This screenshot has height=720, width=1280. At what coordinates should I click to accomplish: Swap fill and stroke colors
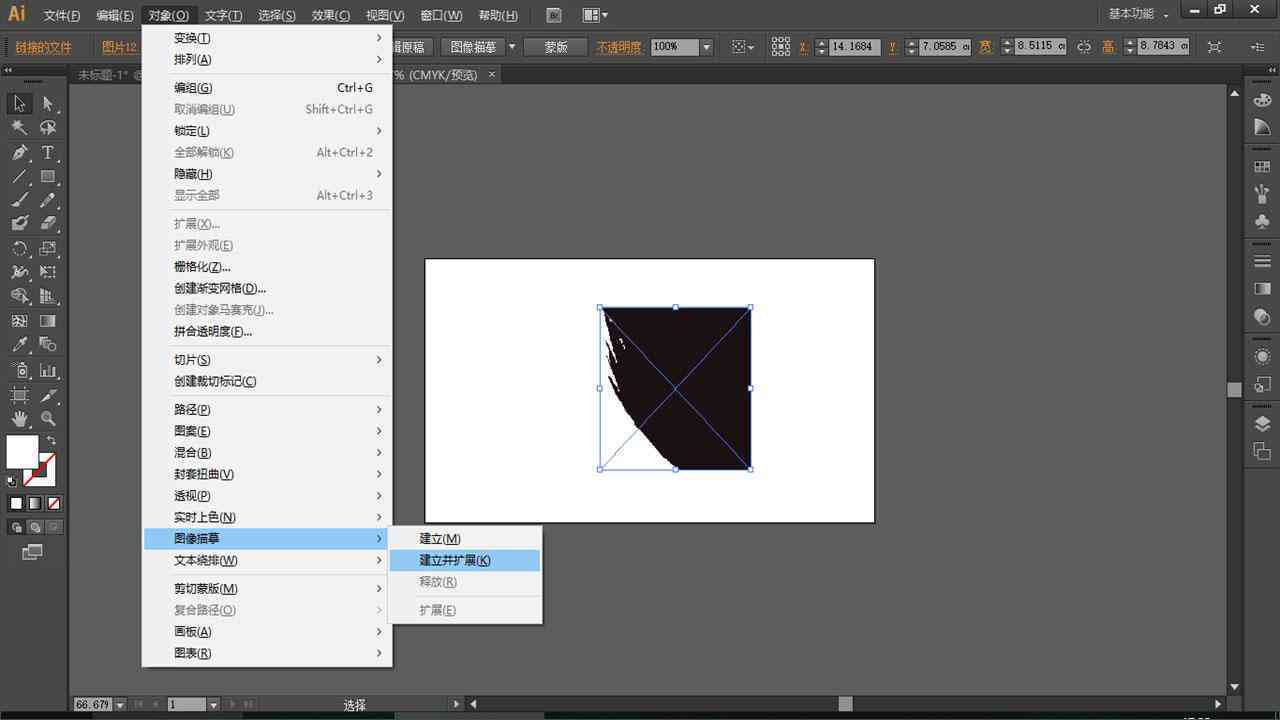pyautogui.click(x=51, y=440)
